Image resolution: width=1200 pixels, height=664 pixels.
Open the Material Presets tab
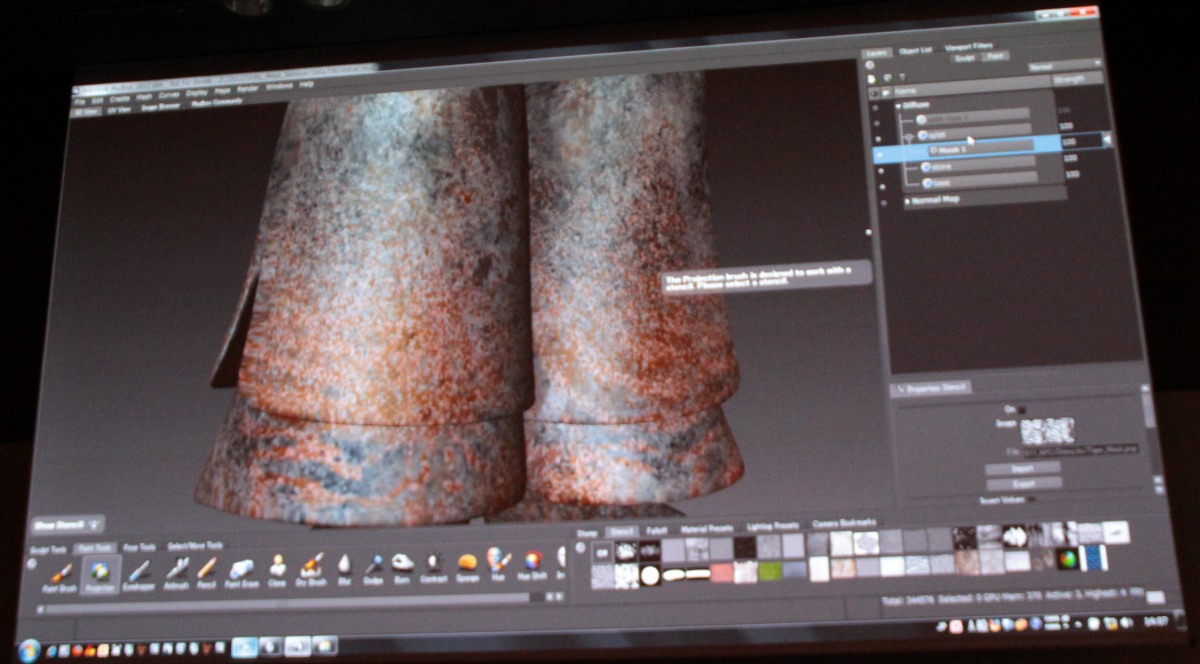click(x=707, y=529)
